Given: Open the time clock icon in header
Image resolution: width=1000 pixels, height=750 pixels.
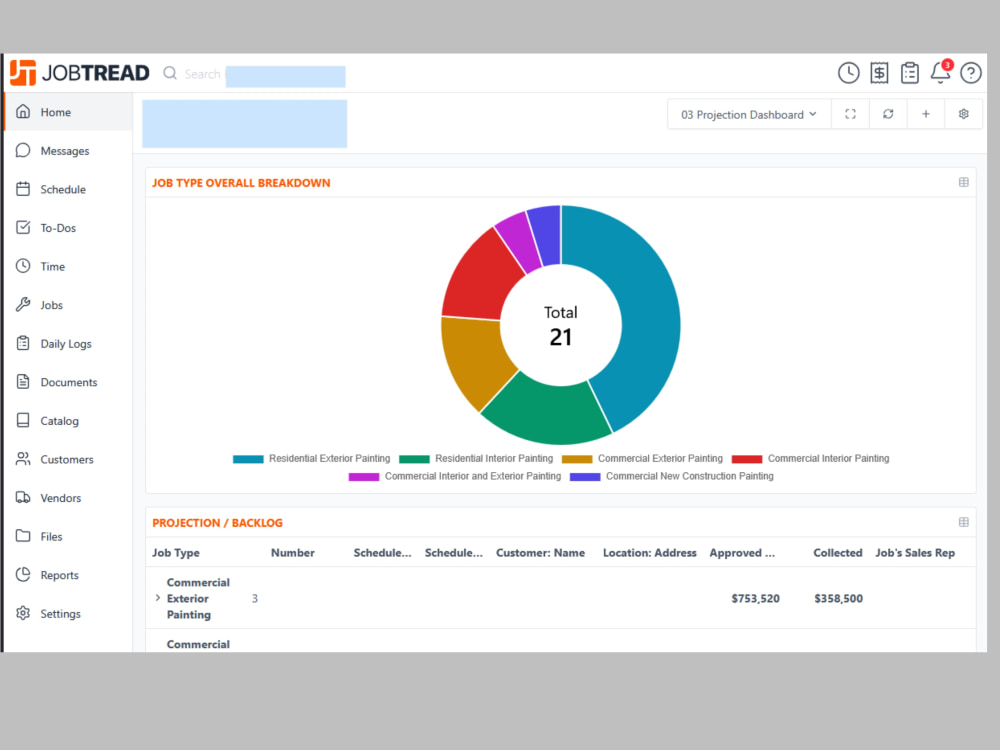Looking at the screenshot, I should pyautogui.click(x=848, y=73).
